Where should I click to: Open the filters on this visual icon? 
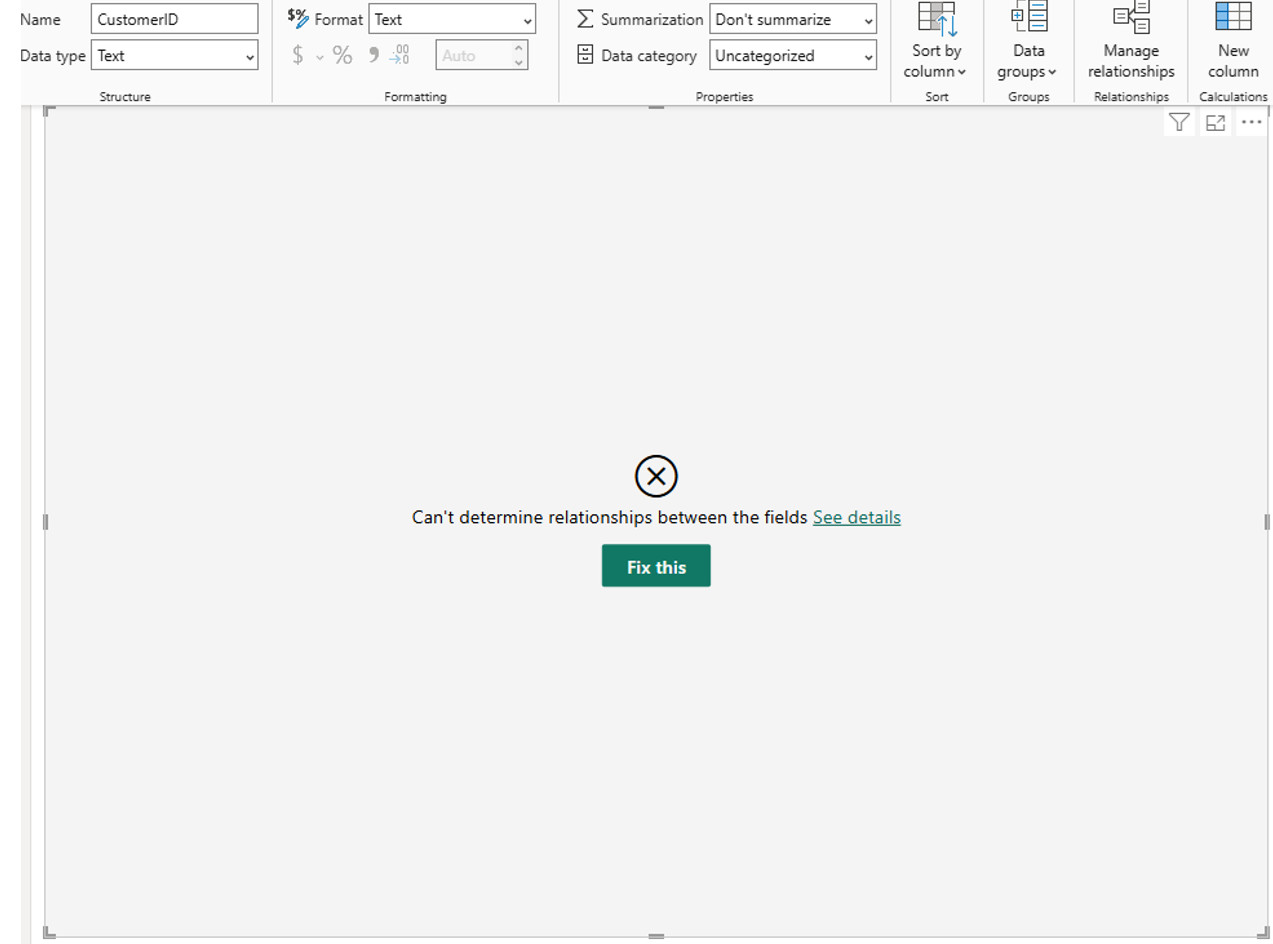click(1179, 122)
